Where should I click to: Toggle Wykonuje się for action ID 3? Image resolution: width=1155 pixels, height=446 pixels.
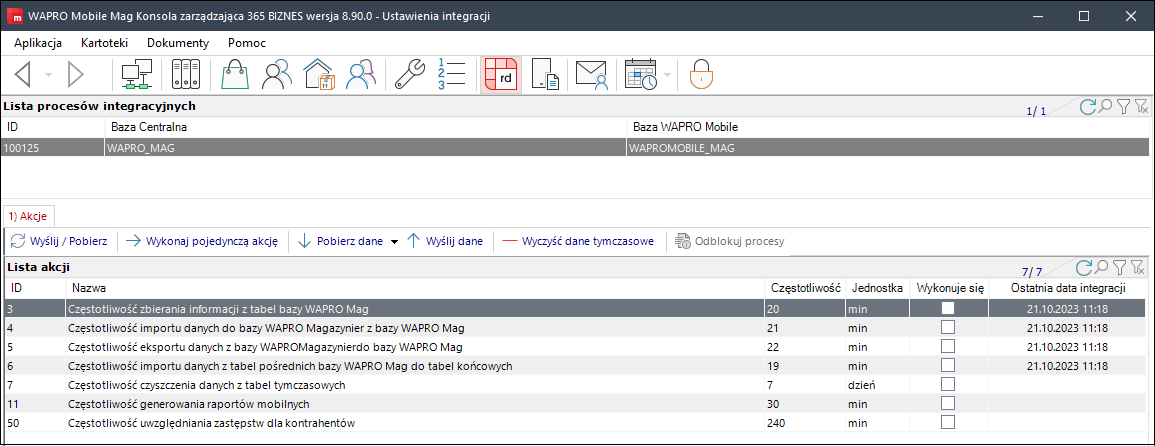tap(948, 307)
